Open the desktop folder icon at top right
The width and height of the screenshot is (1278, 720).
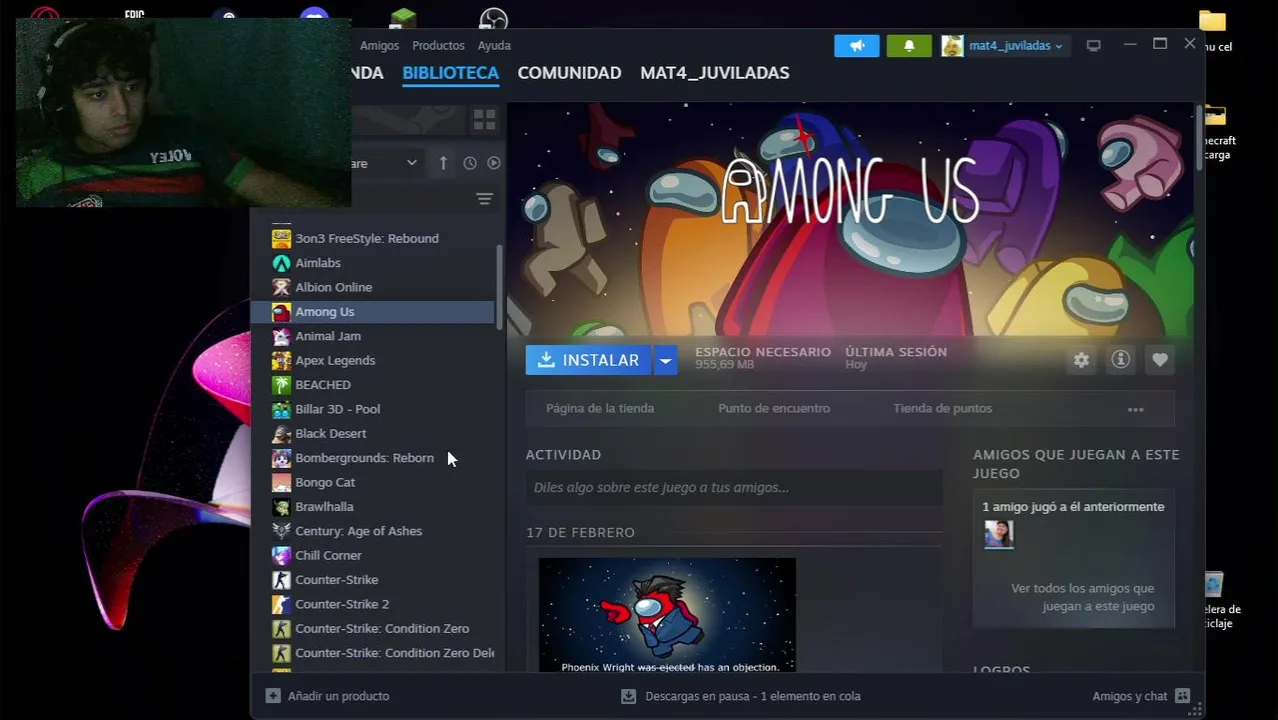1212,21
